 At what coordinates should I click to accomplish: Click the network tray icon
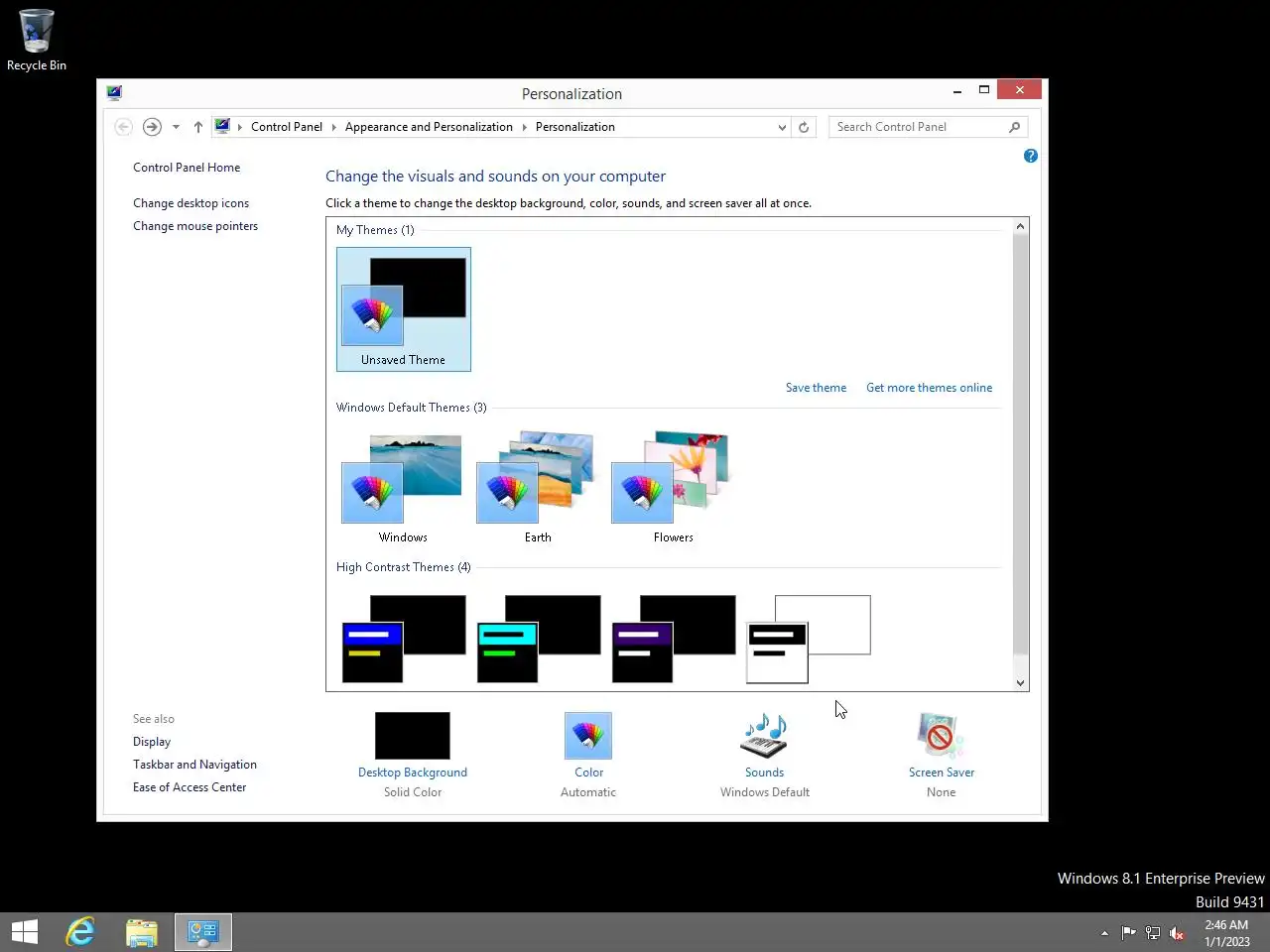tap(1153, 932)
